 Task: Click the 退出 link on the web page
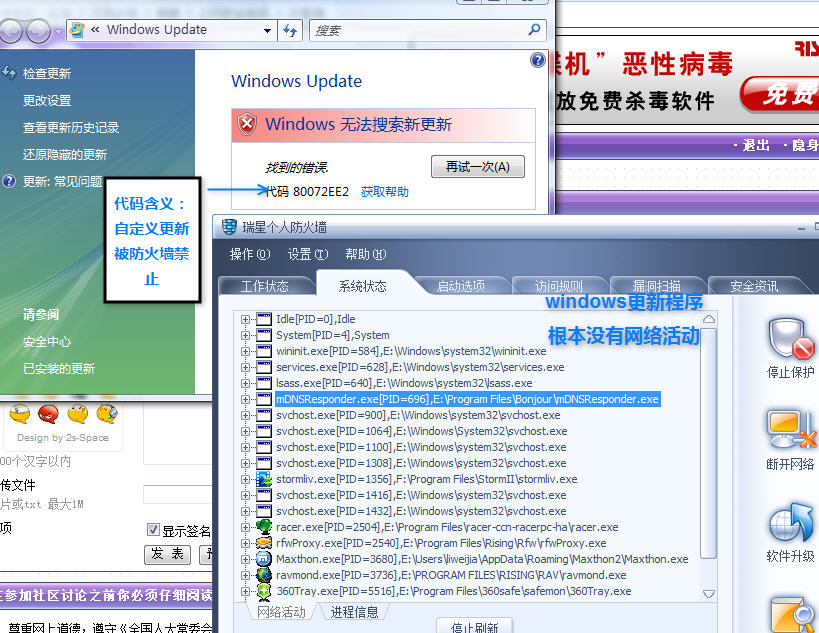point(756,145)
